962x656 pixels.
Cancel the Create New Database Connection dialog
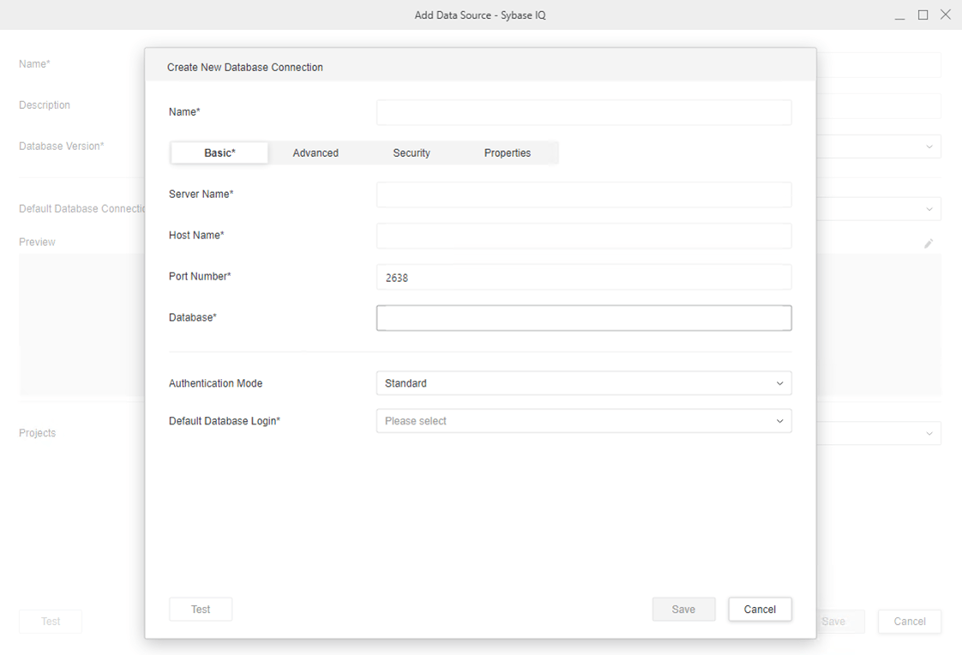[x=759, y=609]
